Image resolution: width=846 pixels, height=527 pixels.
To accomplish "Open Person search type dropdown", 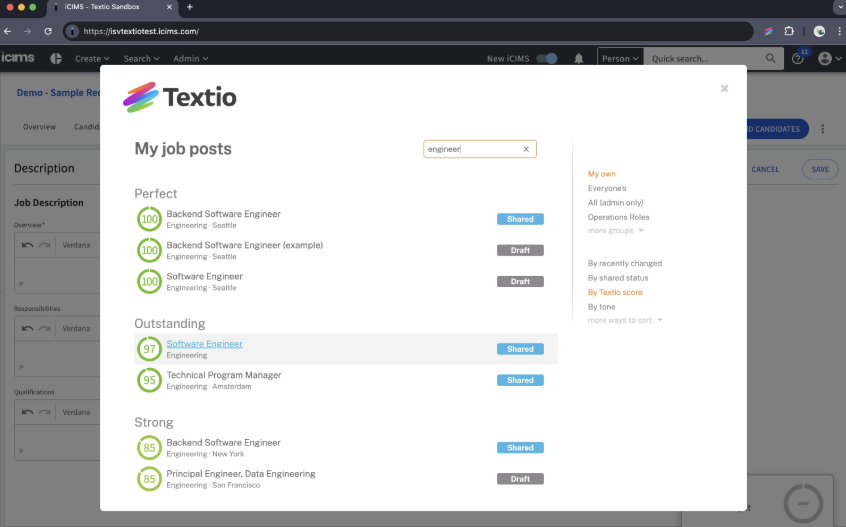I will [x=620, y=59].
